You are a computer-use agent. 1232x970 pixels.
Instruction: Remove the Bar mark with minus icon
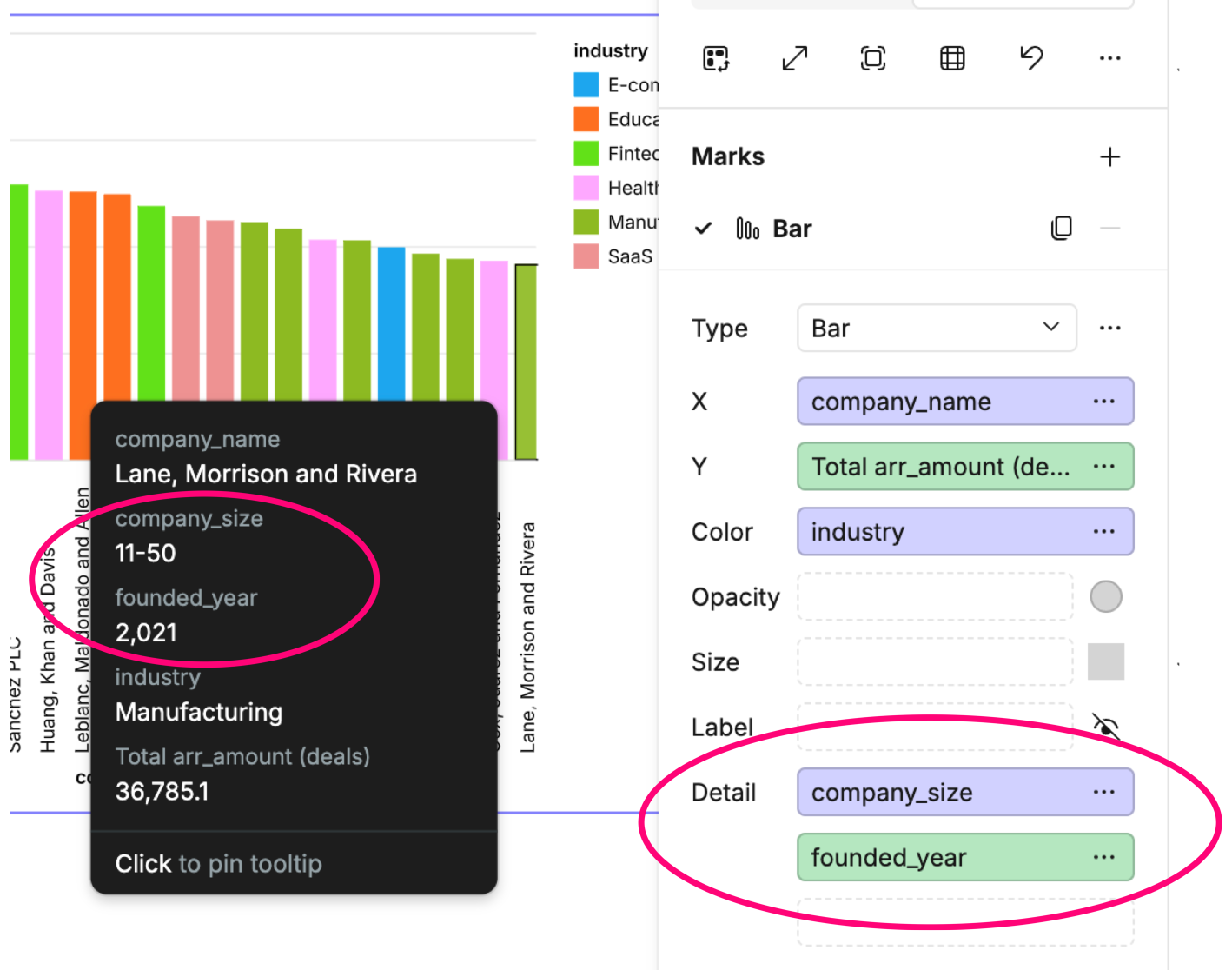1109,229
